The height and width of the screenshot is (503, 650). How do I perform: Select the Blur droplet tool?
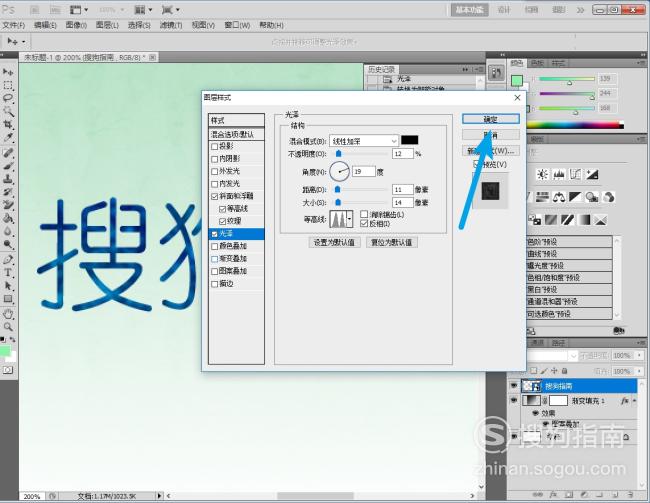[x=8, y=231]
